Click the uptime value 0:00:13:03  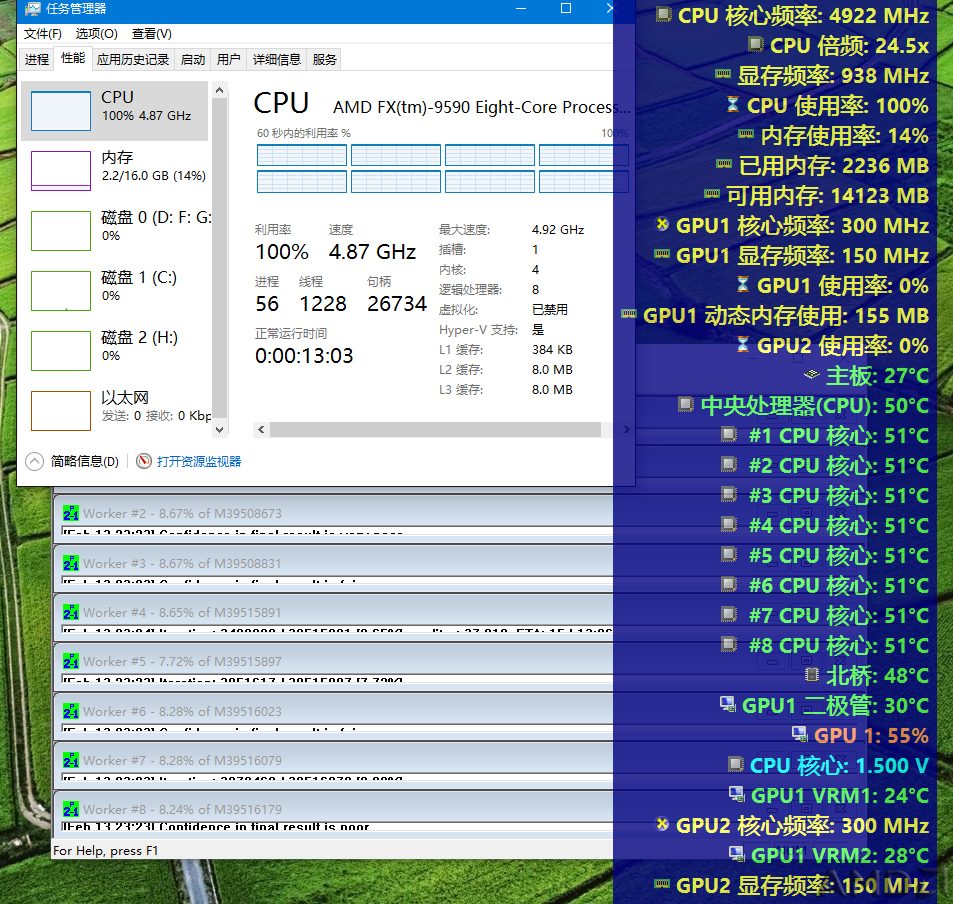click(x=304, y=356)
